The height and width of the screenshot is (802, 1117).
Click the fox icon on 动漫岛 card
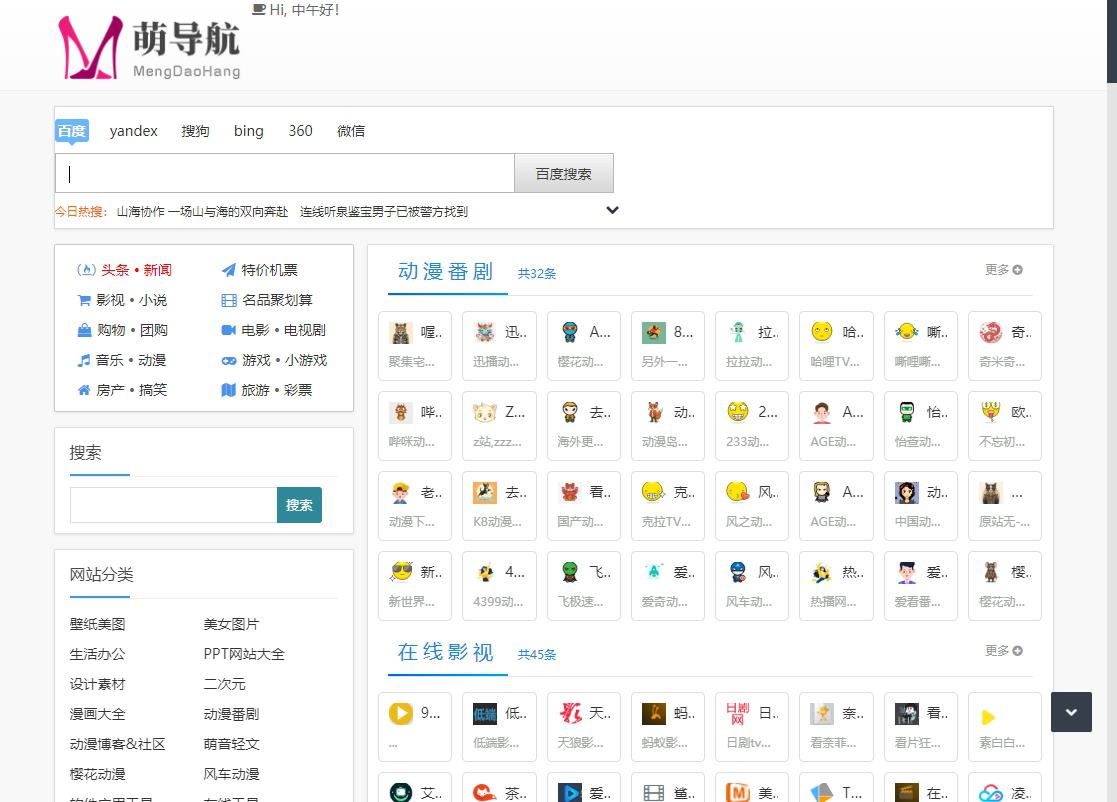point(653,412)
